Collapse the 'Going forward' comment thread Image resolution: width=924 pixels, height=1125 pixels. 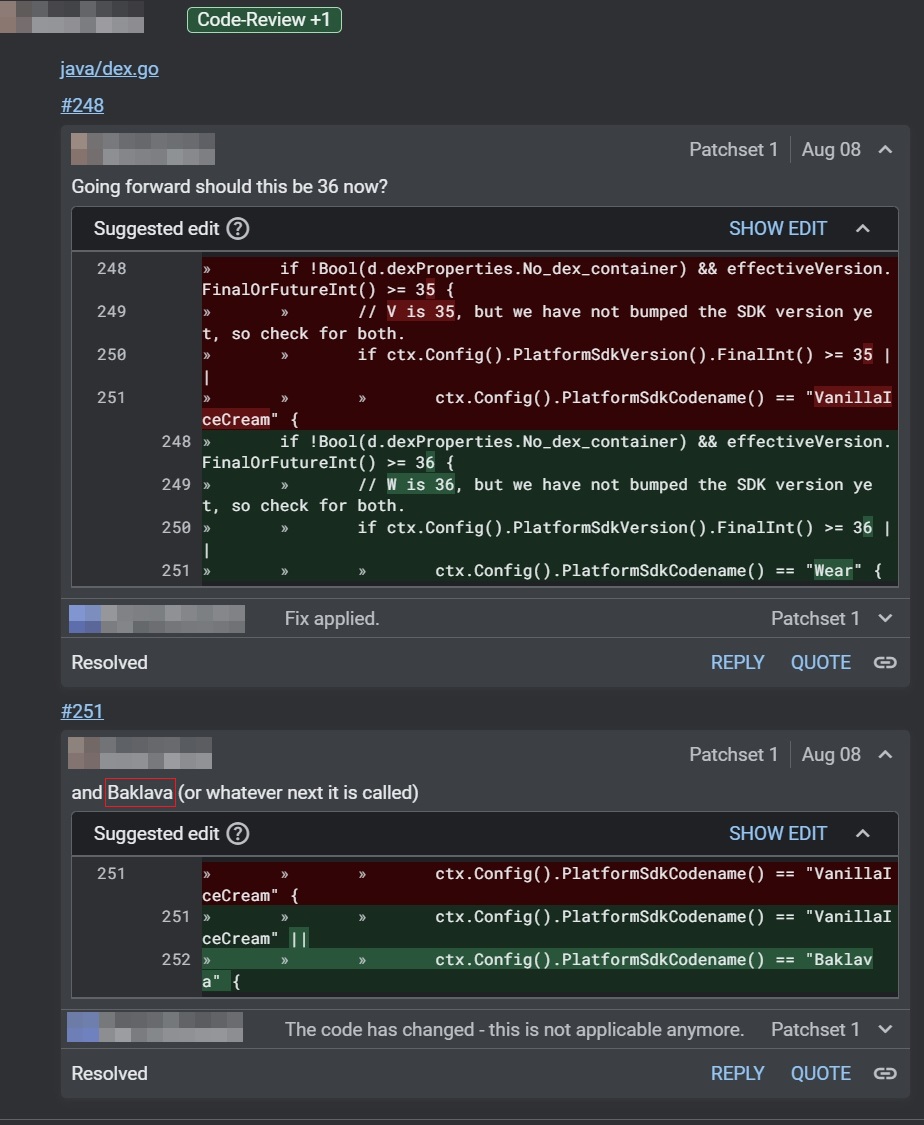point(885,150)
